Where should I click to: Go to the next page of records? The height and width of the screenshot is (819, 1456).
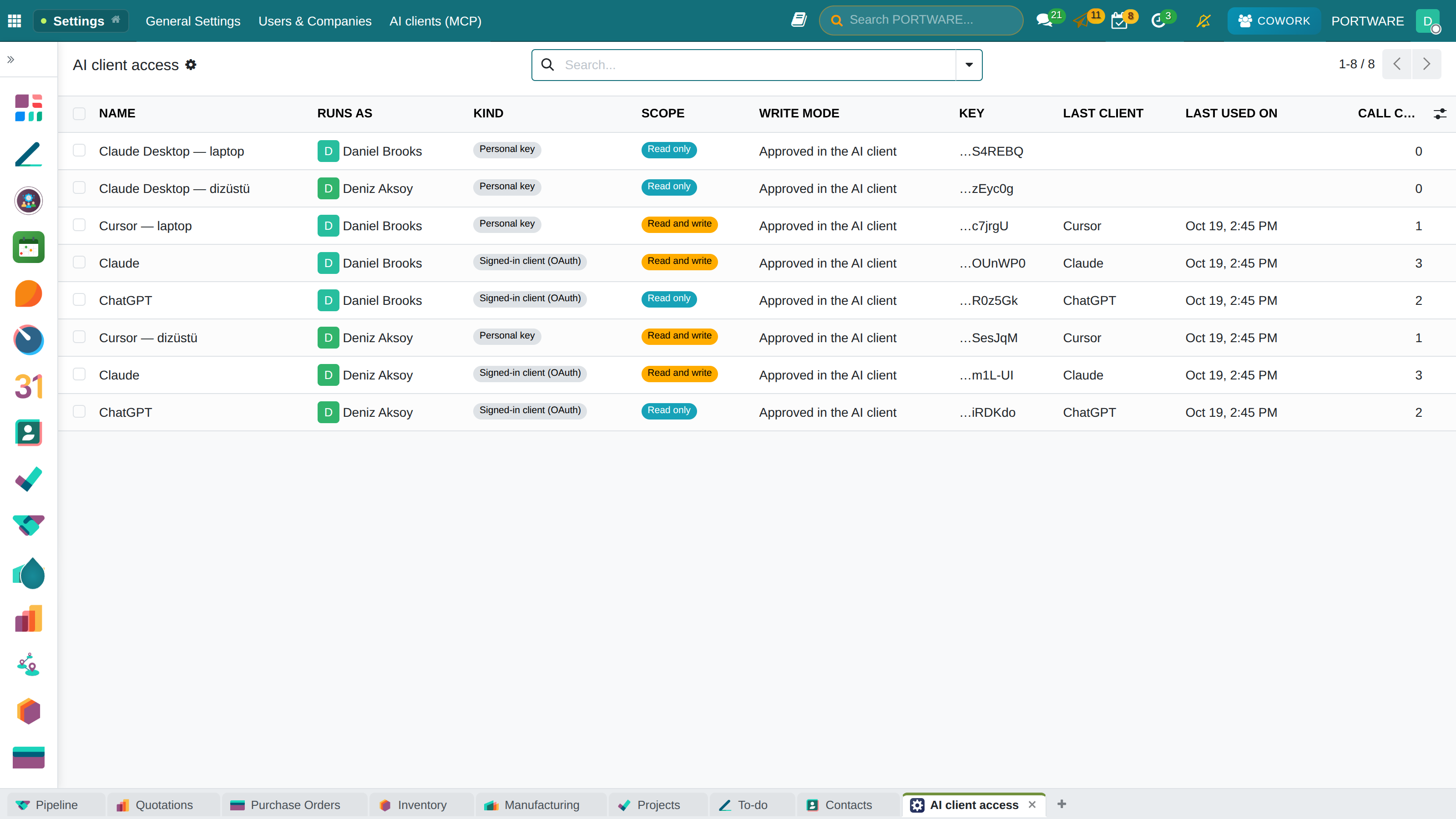1426,64
